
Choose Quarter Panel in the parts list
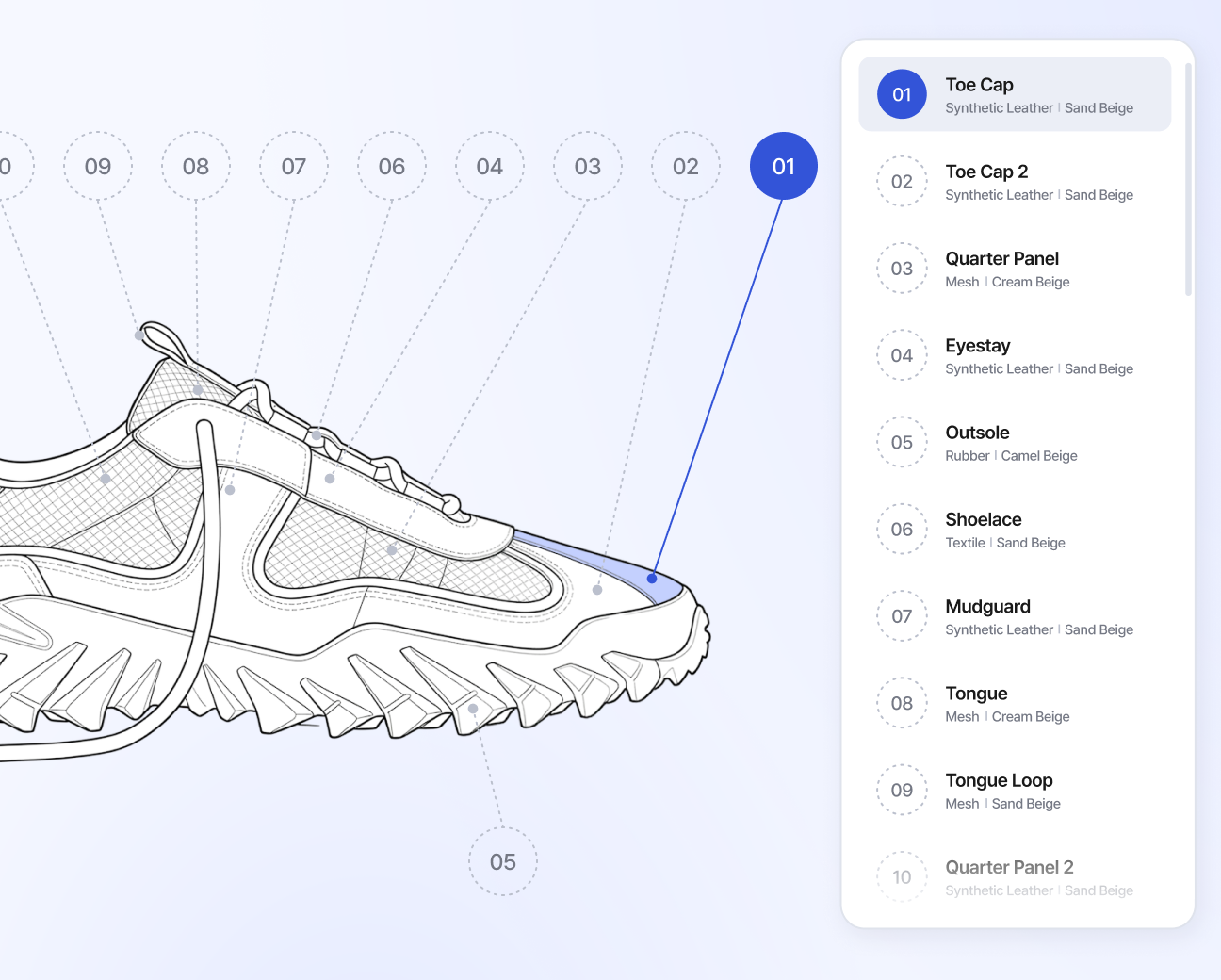[x=1015, y=269]
